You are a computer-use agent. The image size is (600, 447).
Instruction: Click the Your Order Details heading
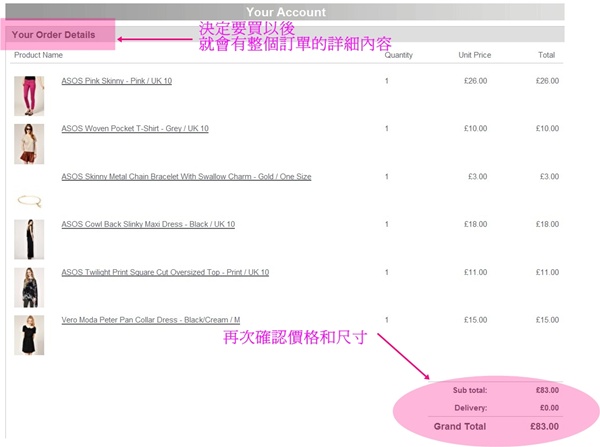(x=54, y=34)
